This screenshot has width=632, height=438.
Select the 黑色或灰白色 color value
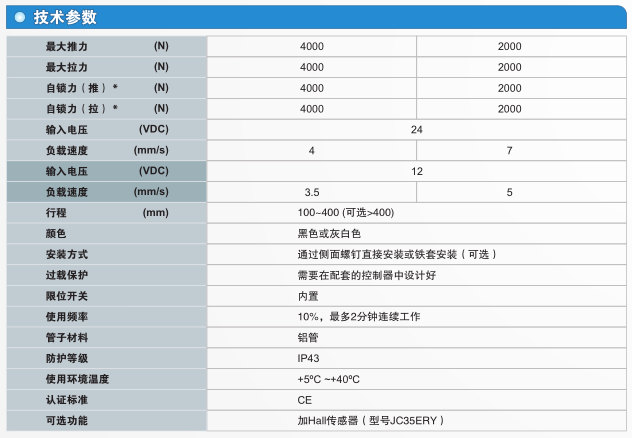click(x=328, y=233)
